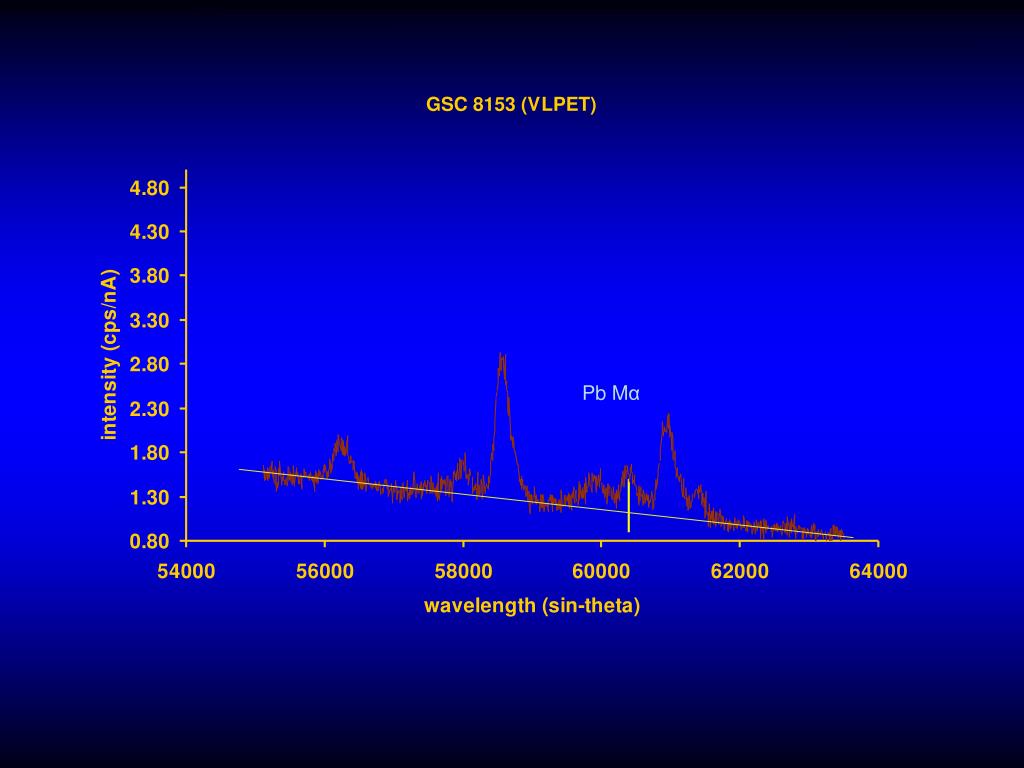Viewport: 1024px width, 768px height.
Task: Click the x-axis value '54000'
Action: tap(186, 571)
